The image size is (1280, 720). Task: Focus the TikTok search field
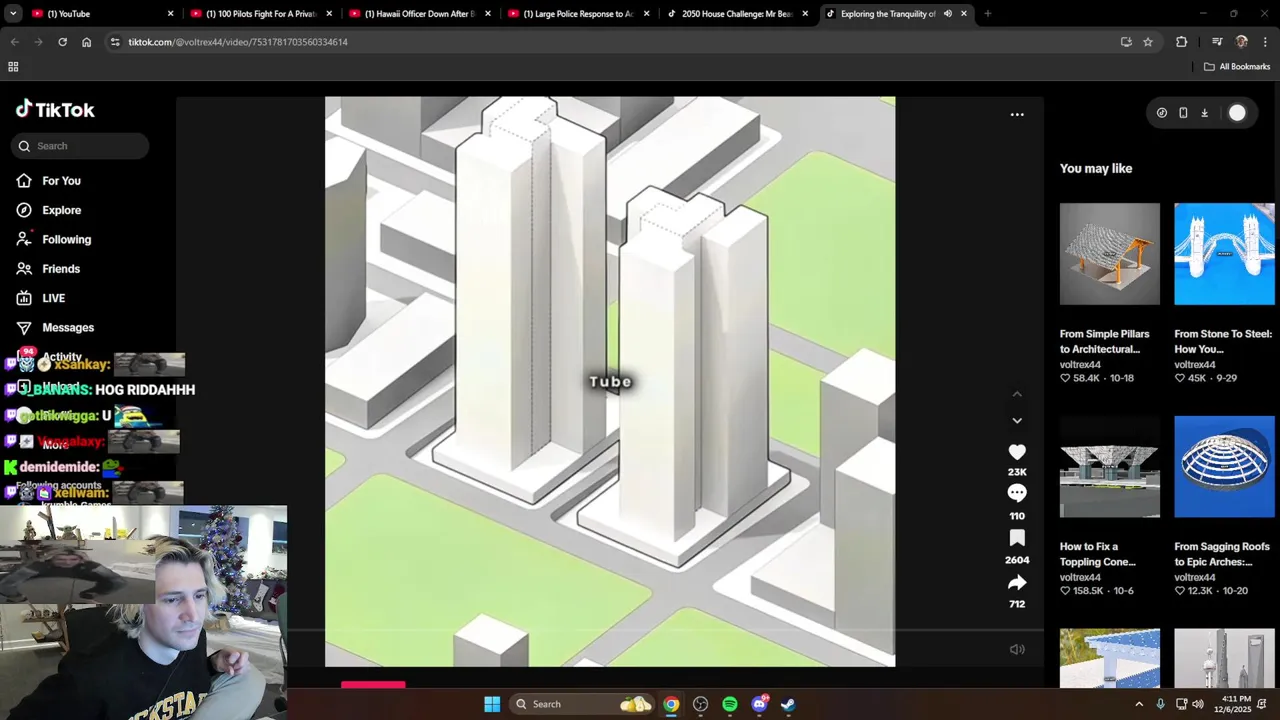point(80,146)
